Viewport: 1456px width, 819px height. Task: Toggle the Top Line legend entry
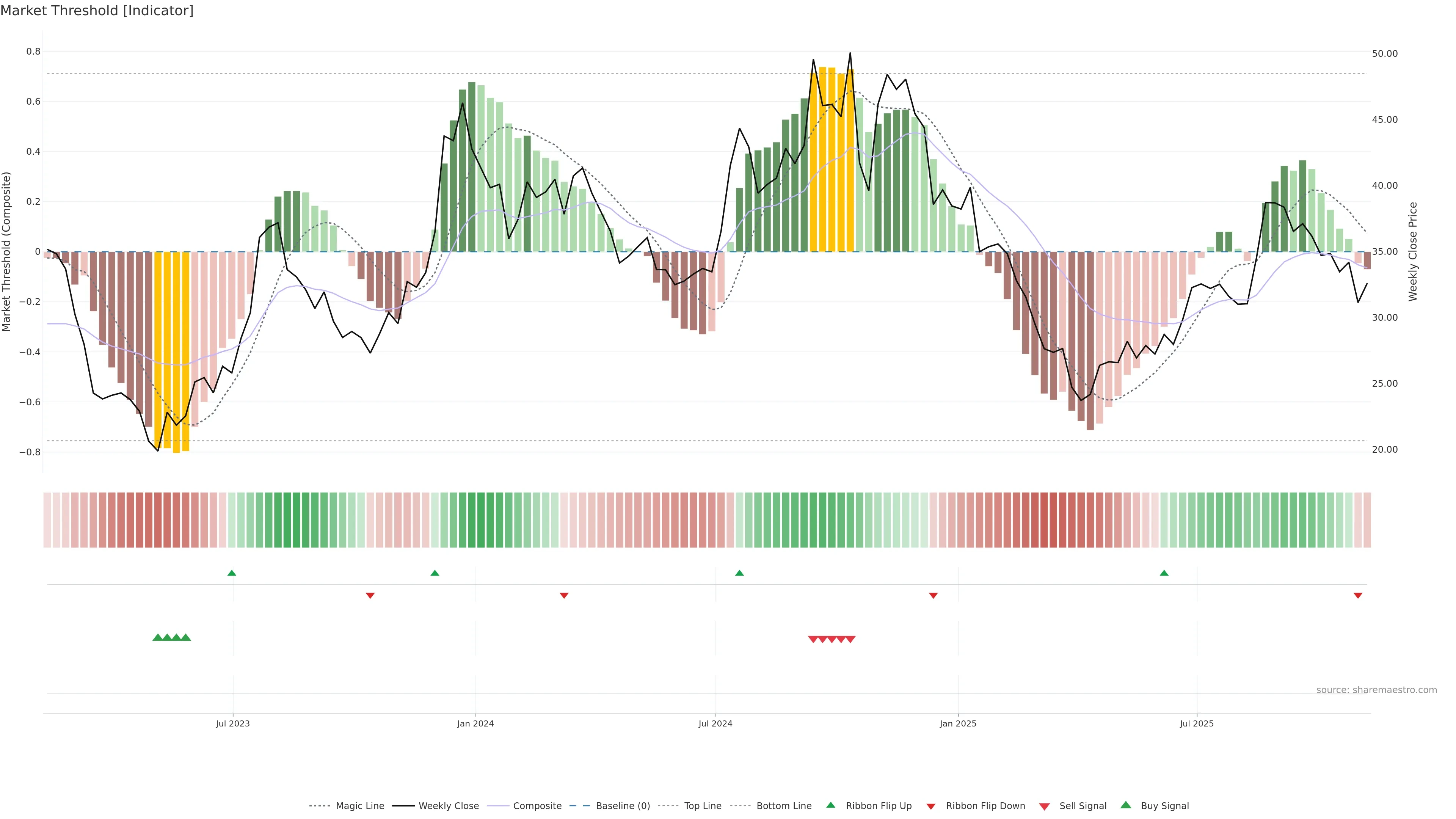[x=703, y=806]
